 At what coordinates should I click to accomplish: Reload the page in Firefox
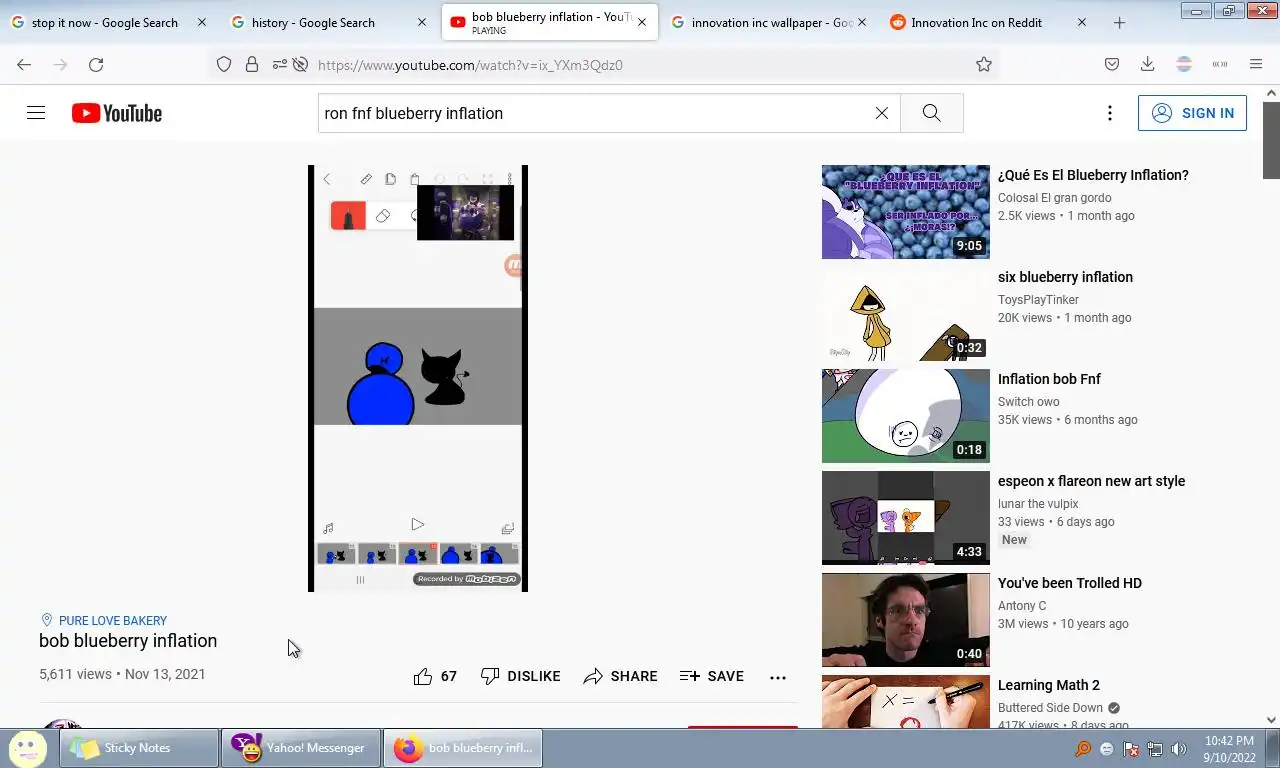(96, 64)
